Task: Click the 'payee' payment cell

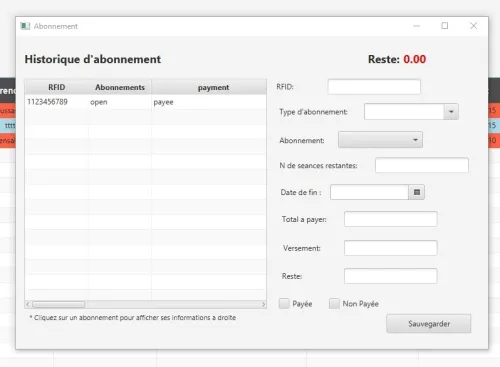Action: point(209,102)
